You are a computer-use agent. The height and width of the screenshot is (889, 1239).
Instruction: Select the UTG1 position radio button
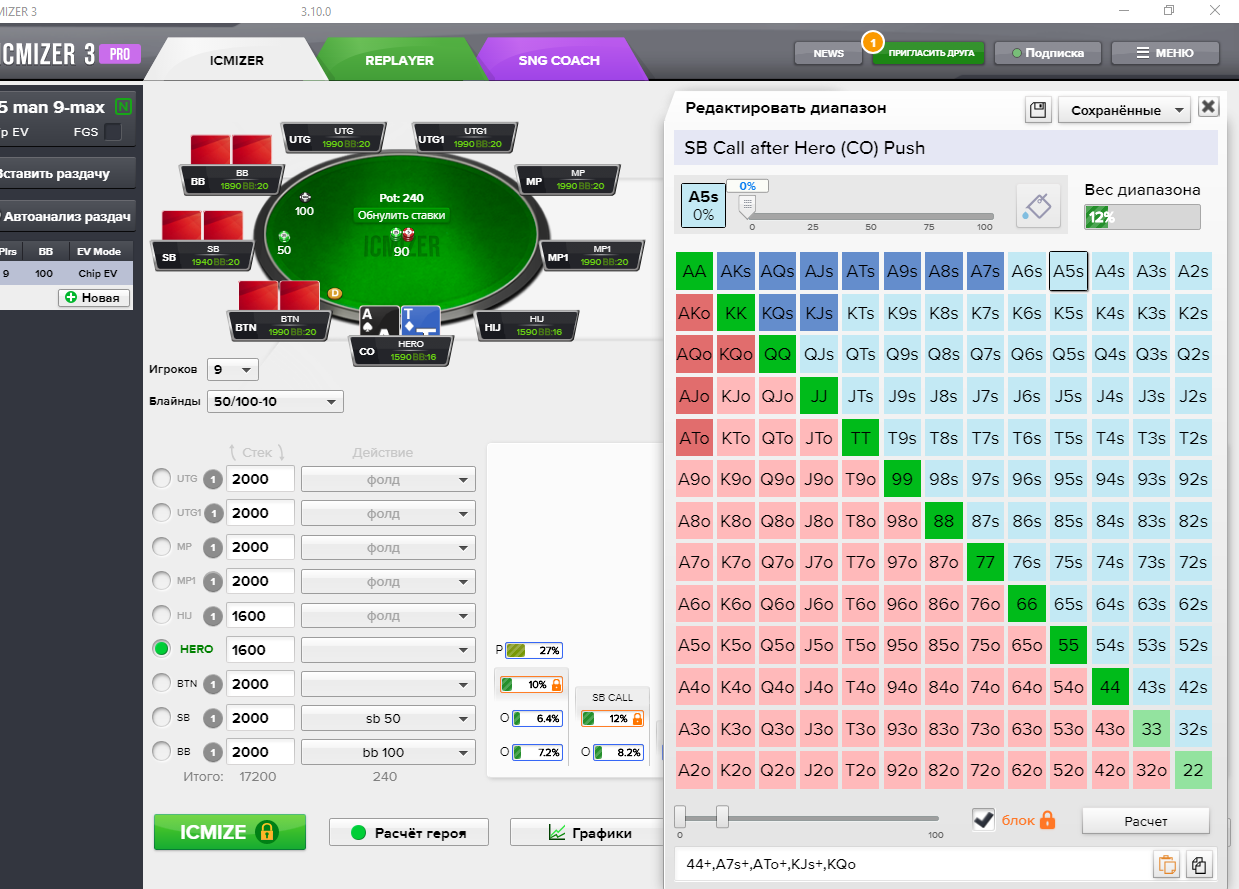tap(161, 513)
